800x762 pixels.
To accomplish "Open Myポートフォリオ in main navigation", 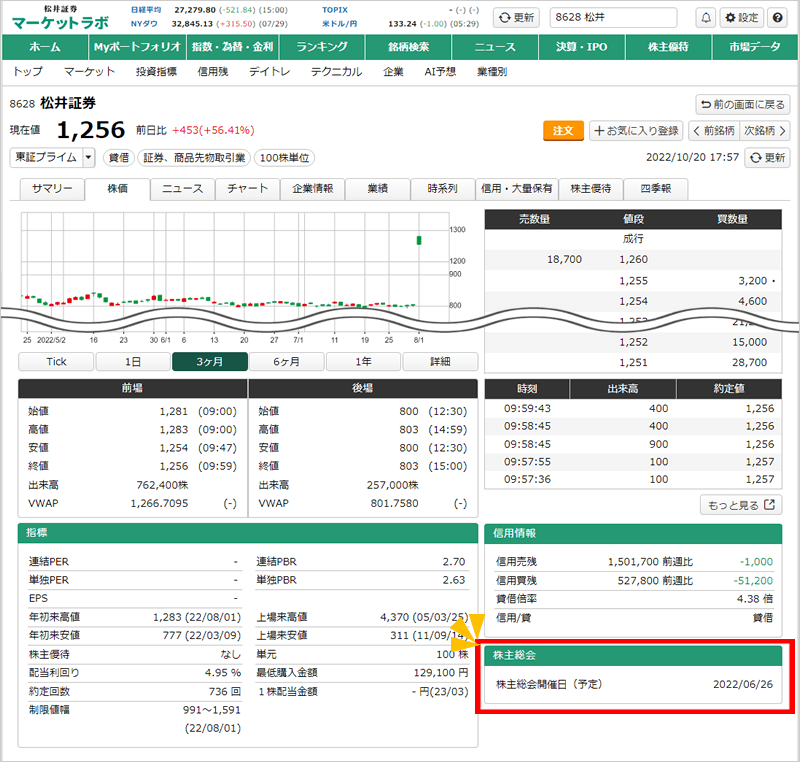I will 137,47.
